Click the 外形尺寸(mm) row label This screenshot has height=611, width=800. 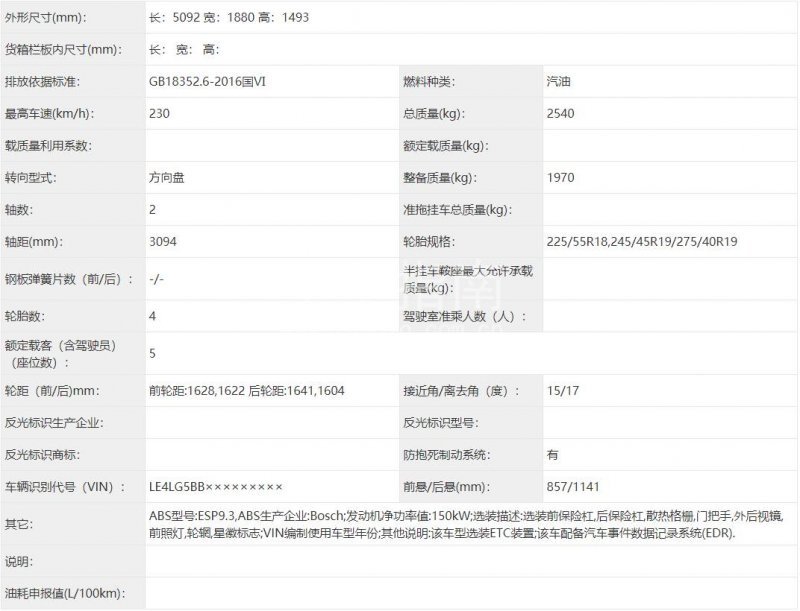point(45,17)
